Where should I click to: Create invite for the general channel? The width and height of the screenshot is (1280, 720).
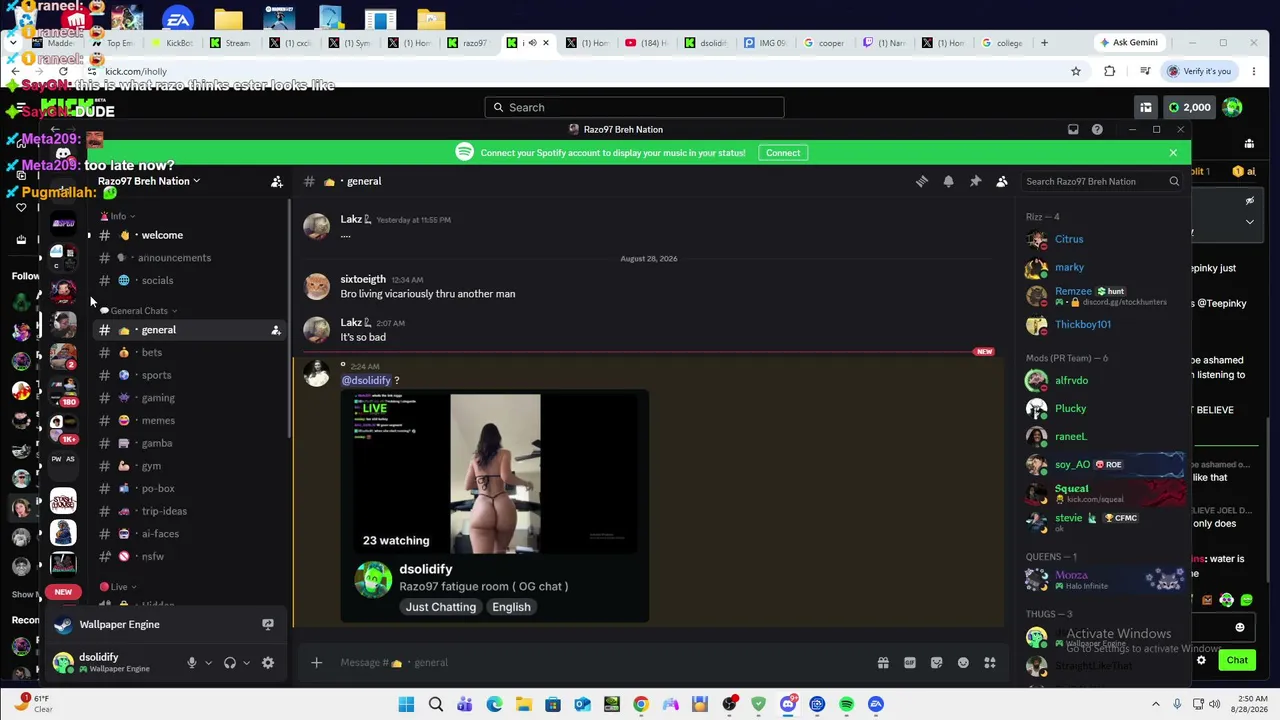(x=276, y=330)
